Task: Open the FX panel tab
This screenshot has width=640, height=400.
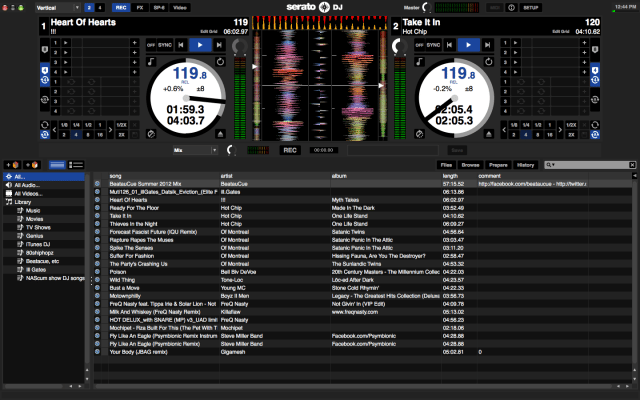Action: pos(140,7)
